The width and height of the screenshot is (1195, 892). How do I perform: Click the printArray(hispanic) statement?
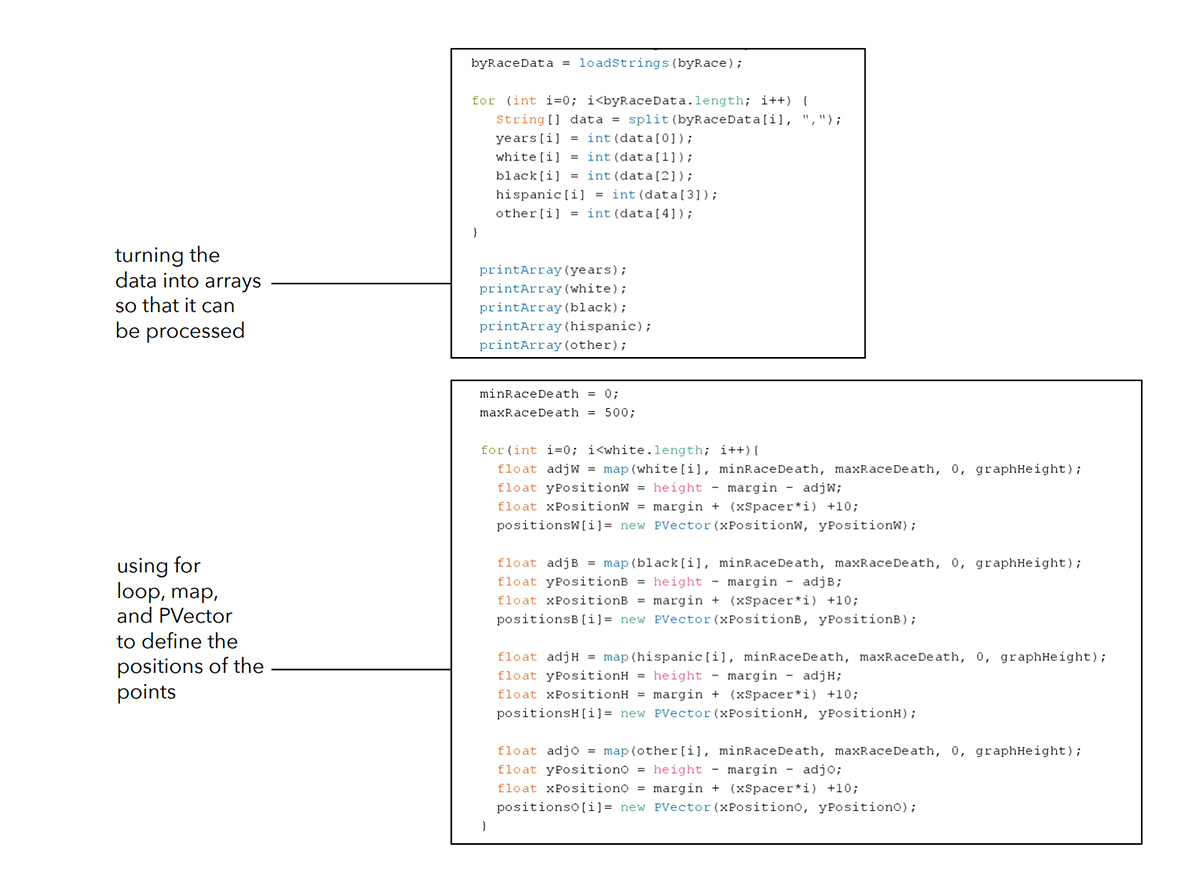point(565,326)
